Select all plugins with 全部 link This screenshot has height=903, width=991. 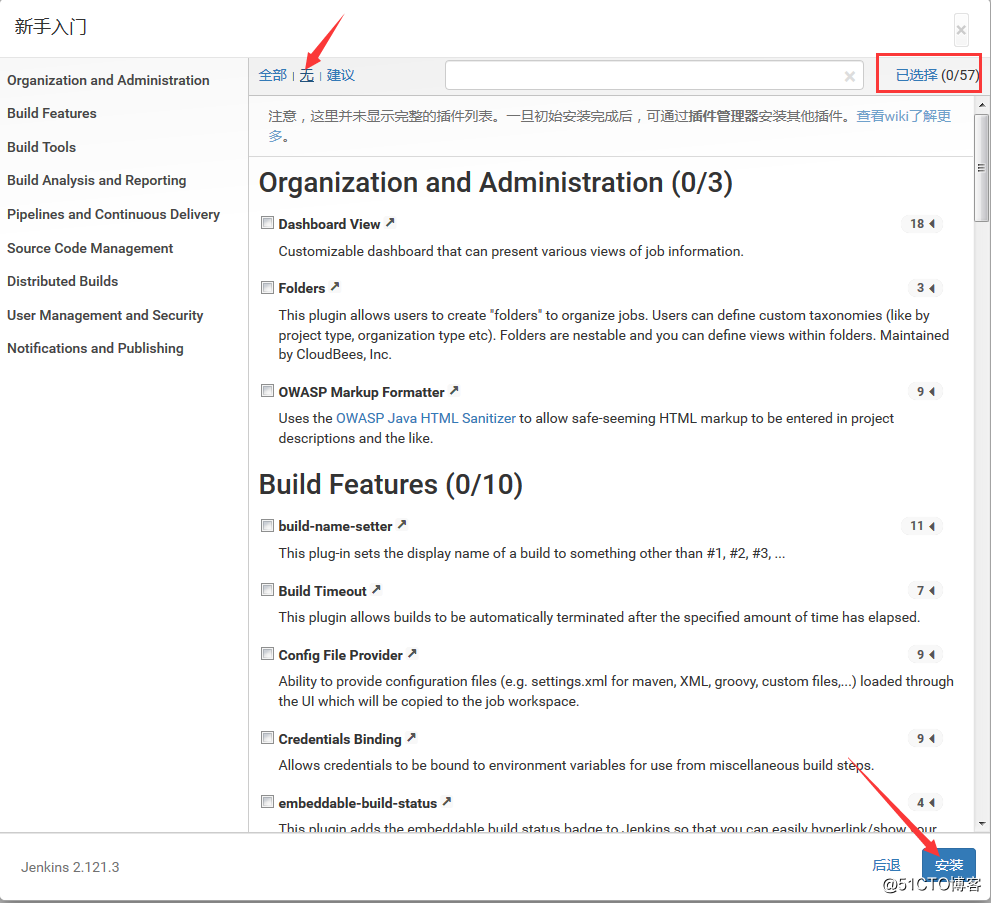tap(273, 75)
